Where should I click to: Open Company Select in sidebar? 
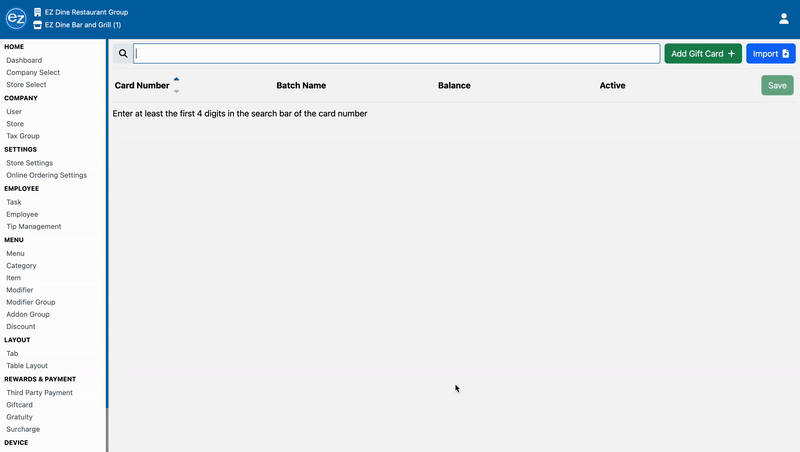(33, 72)
